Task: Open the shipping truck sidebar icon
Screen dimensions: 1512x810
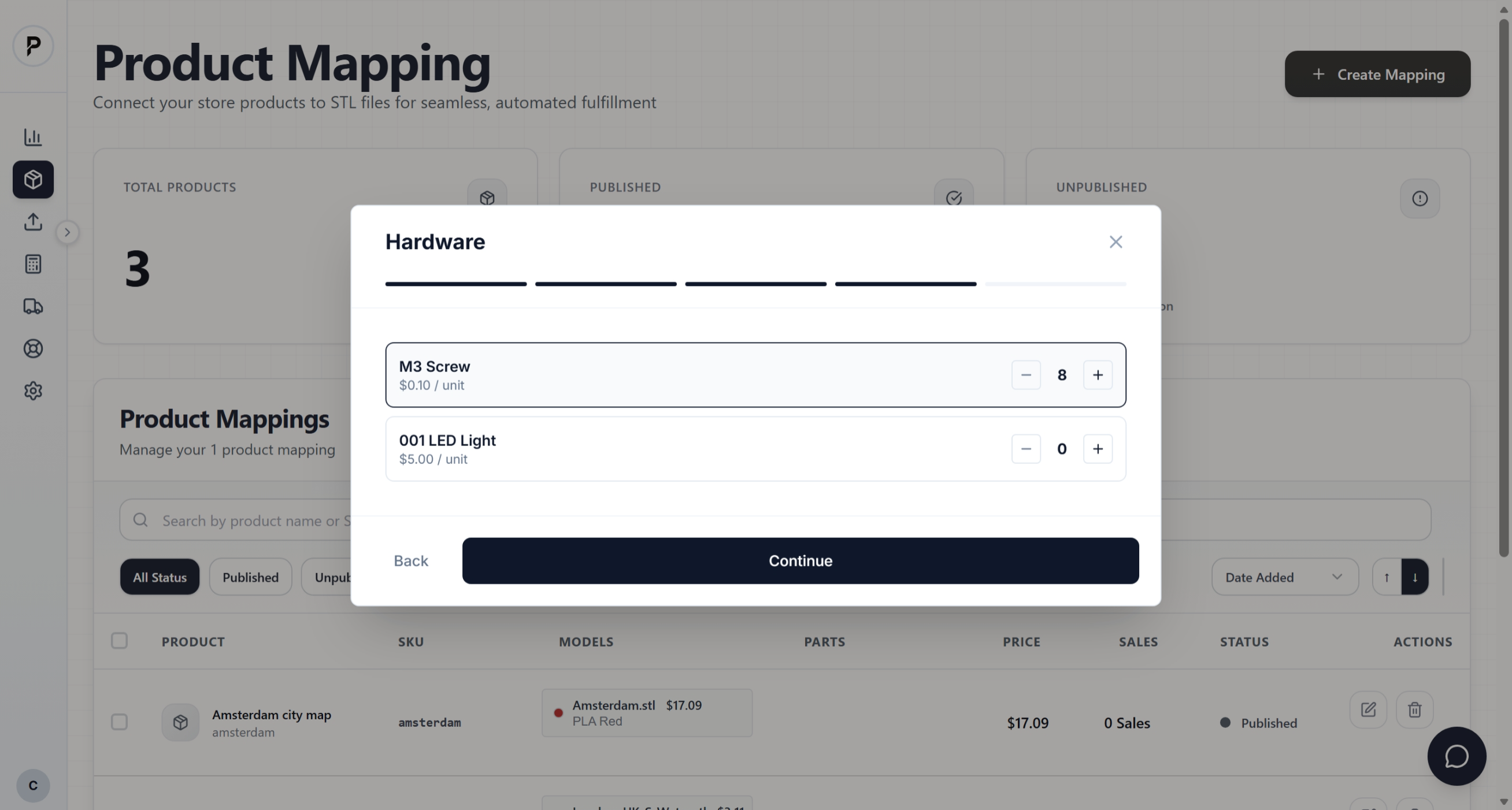Action: (33, 306)
